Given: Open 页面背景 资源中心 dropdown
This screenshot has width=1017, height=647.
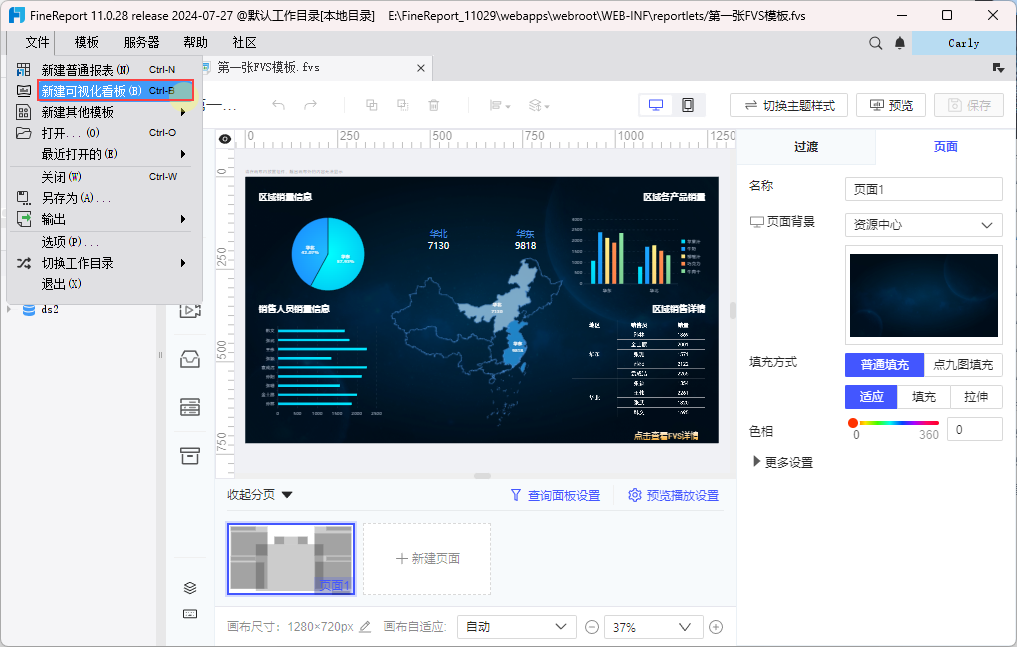Looking at the screenshot, I should click(x=924, y=225).
